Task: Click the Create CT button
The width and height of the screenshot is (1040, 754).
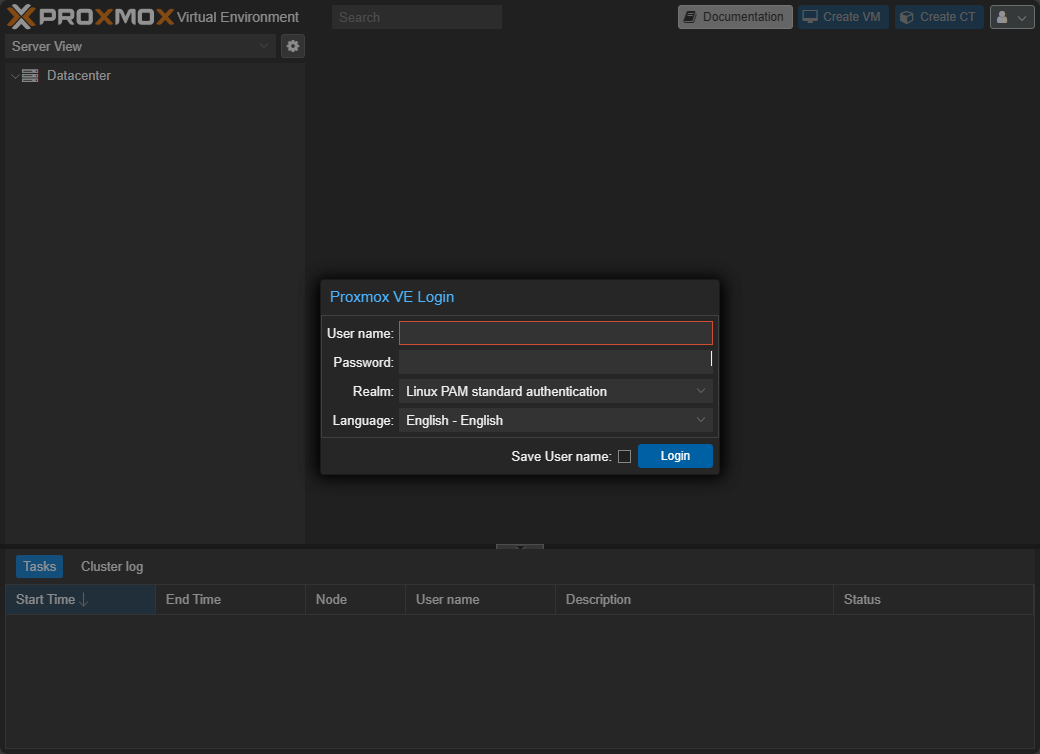Action: (938, 17)
